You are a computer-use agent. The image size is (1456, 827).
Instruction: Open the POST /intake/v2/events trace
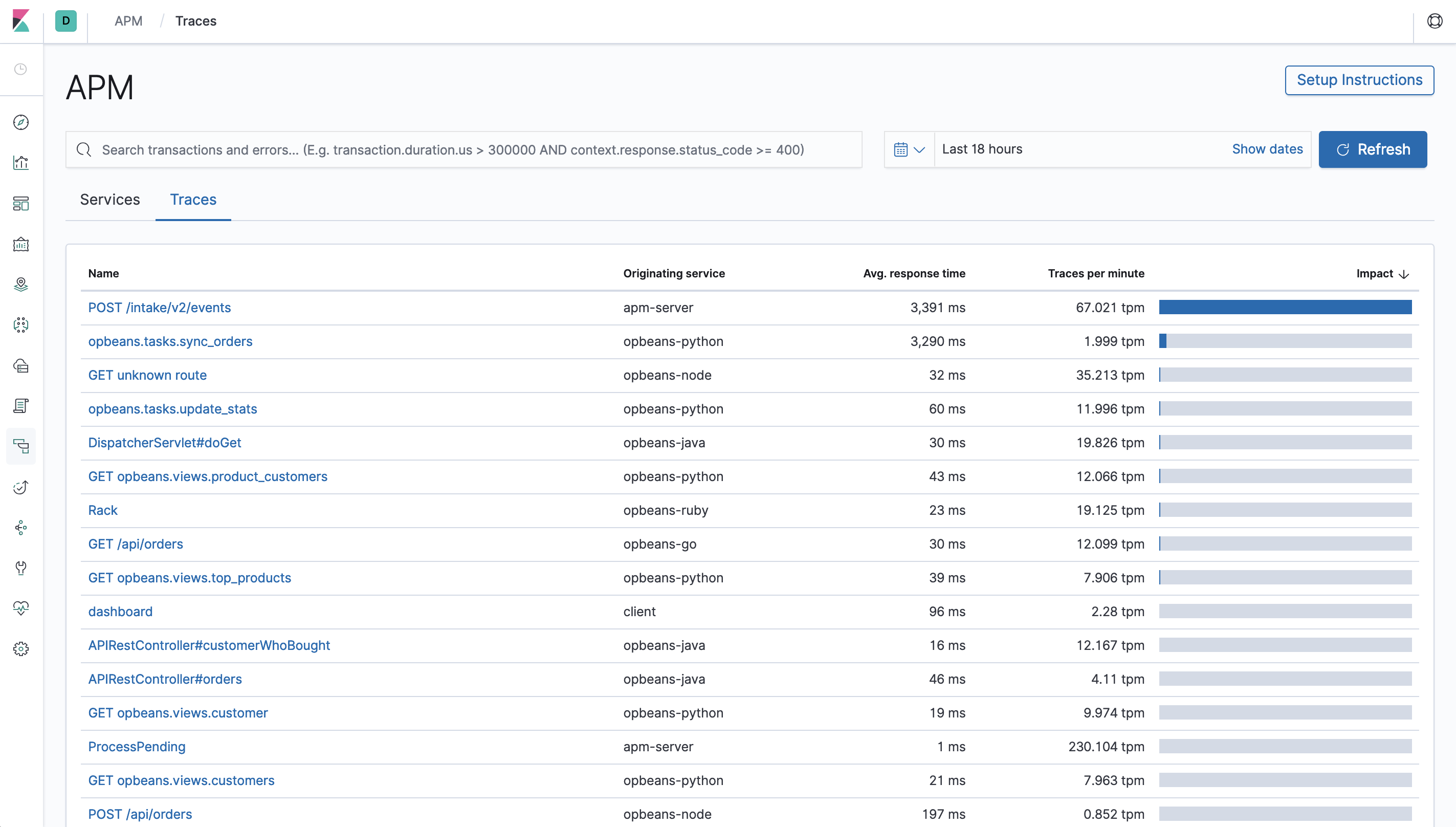click(160, 307)
